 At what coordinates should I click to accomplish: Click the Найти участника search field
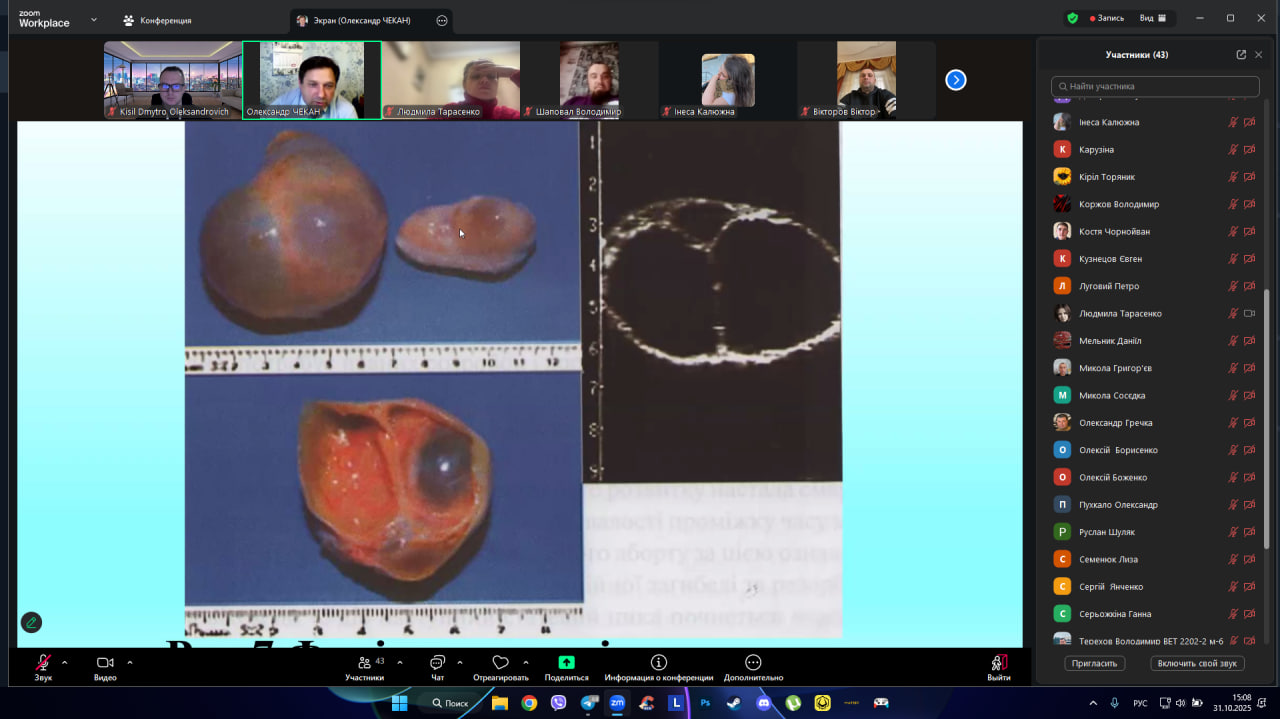pos(1155,87)
